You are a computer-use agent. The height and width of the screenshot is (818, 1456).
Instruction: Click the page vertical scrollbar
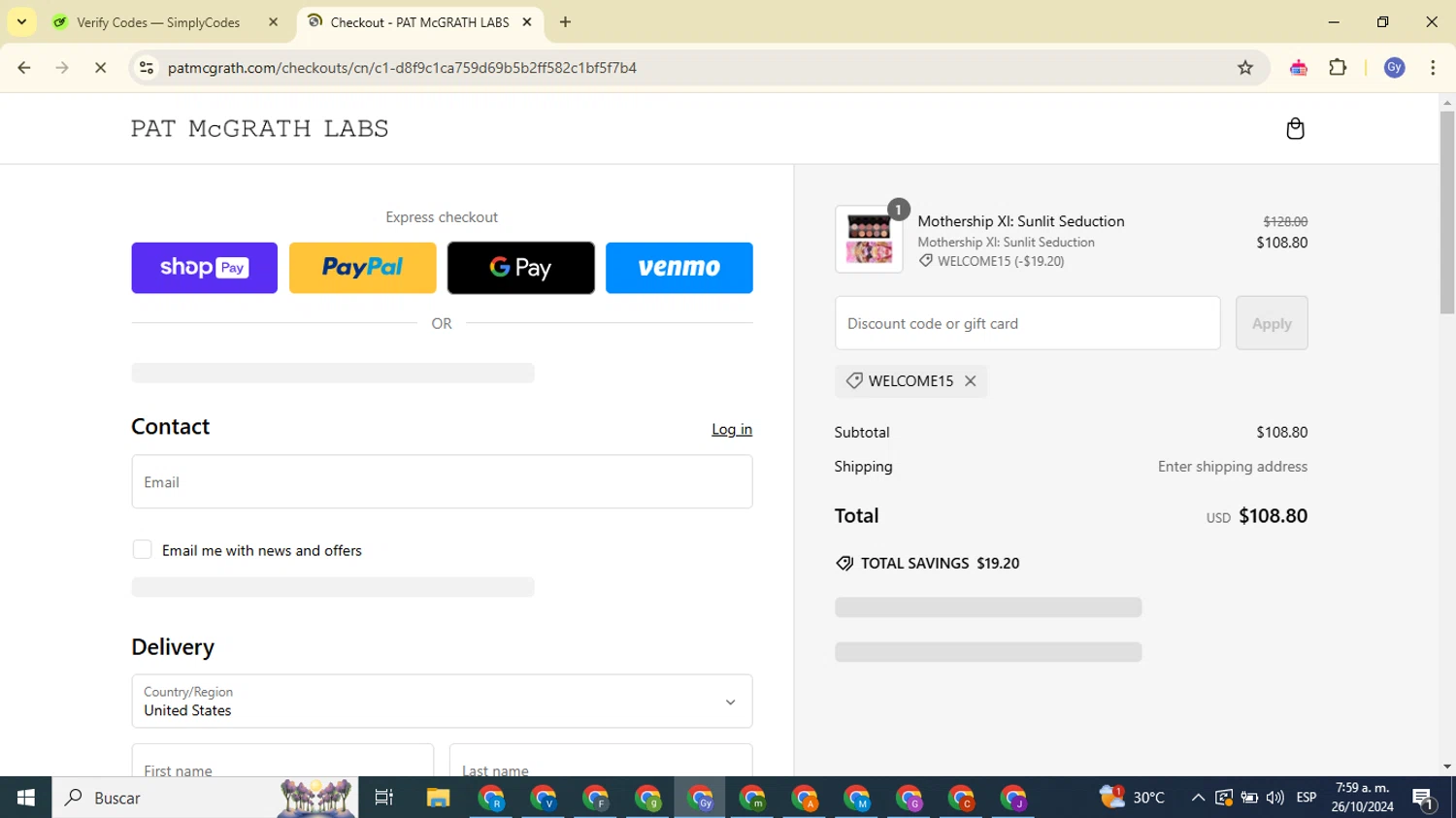click(1447, 212)
